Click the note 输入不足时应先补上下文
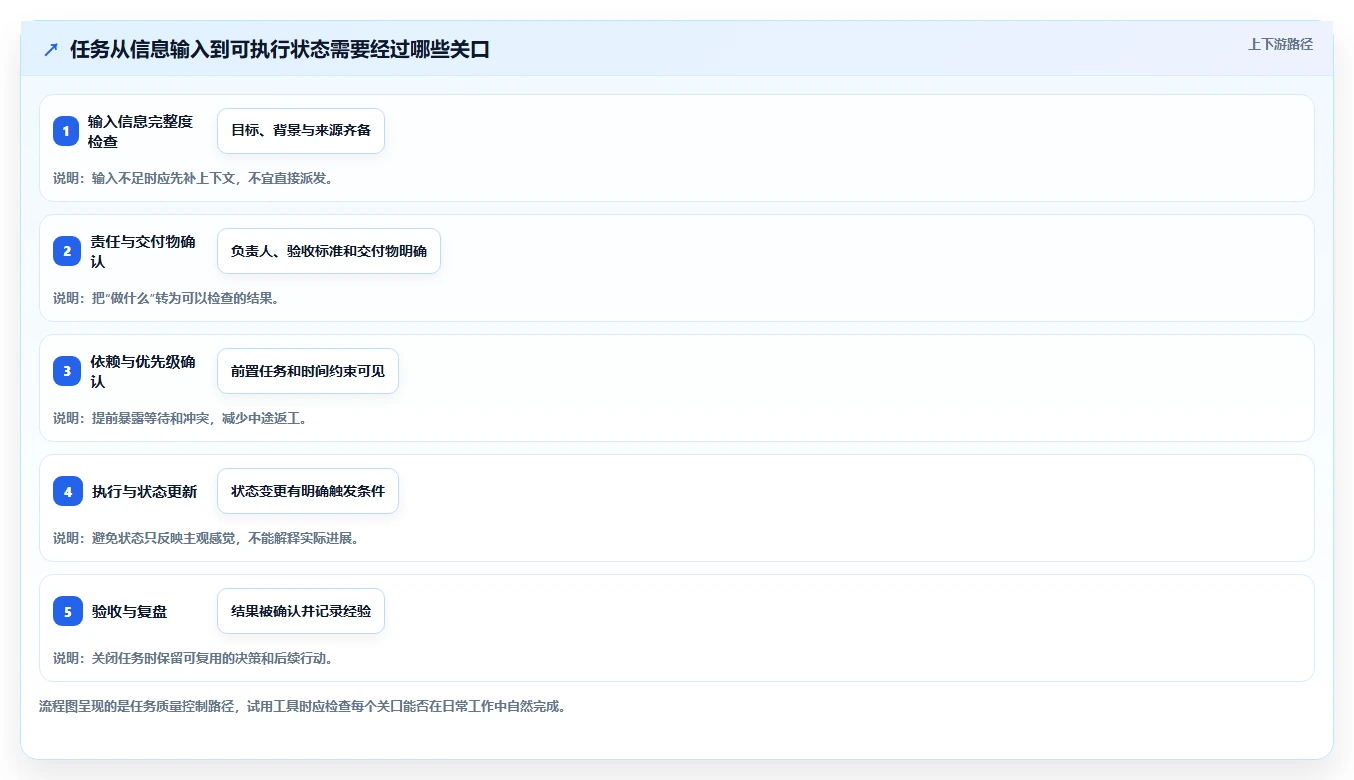 click(193, 178)
